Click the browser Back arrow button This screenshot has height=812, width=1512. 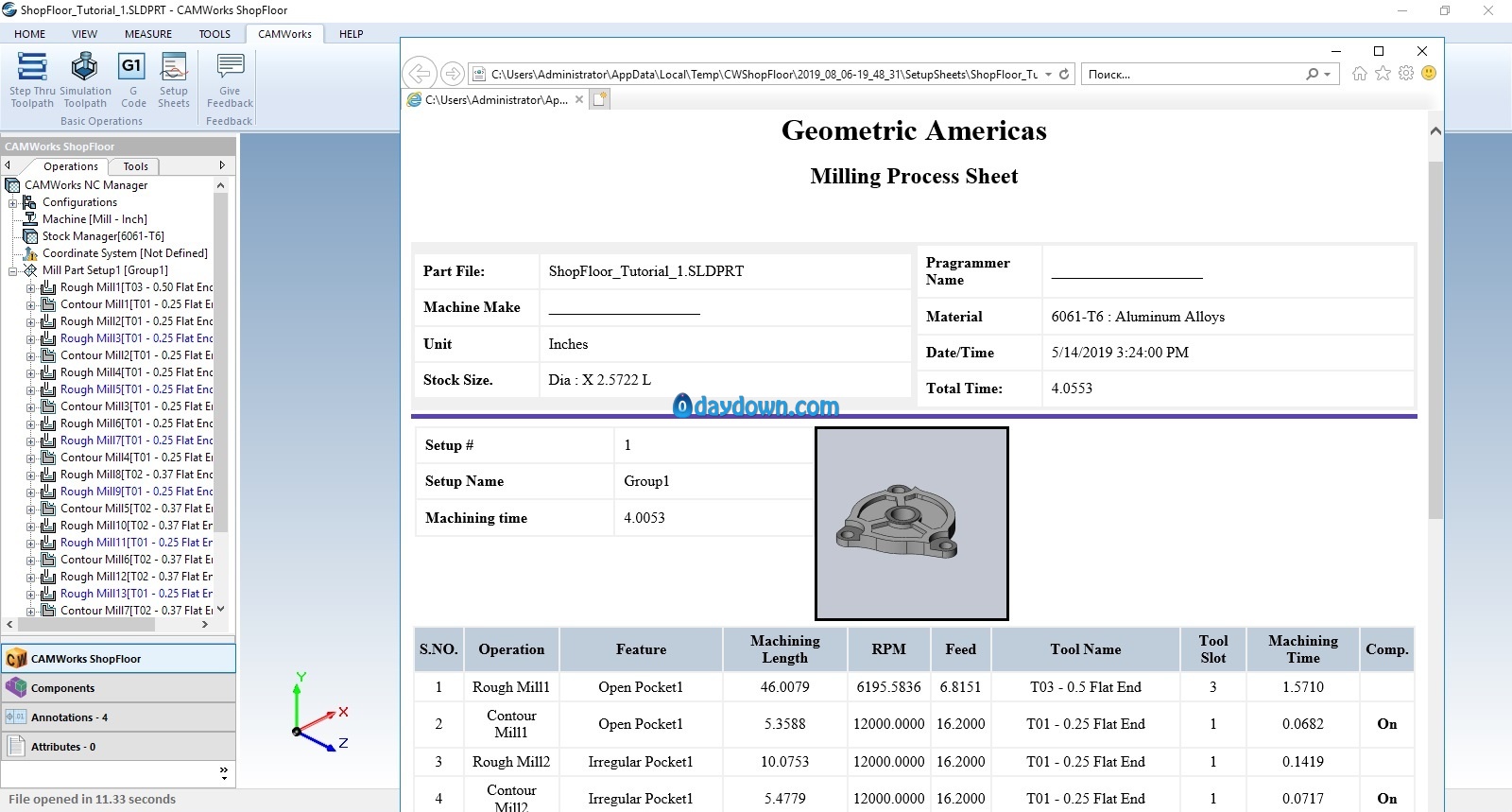coord(420,74)
